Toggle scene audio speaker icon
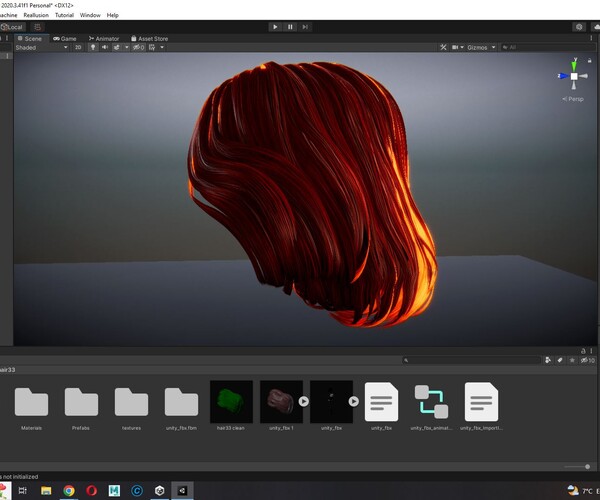 104,47
